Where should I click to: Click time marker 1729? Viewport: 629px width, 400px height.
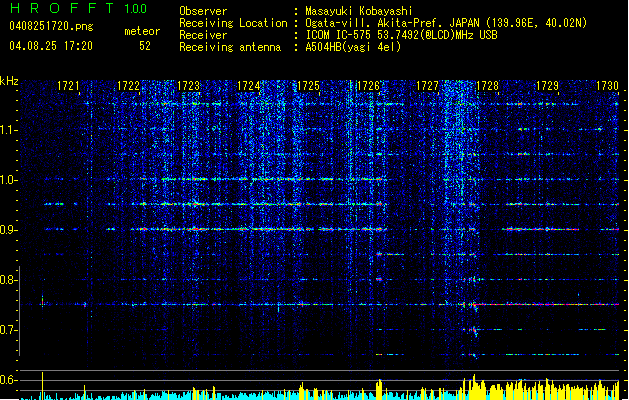[548, 86]
